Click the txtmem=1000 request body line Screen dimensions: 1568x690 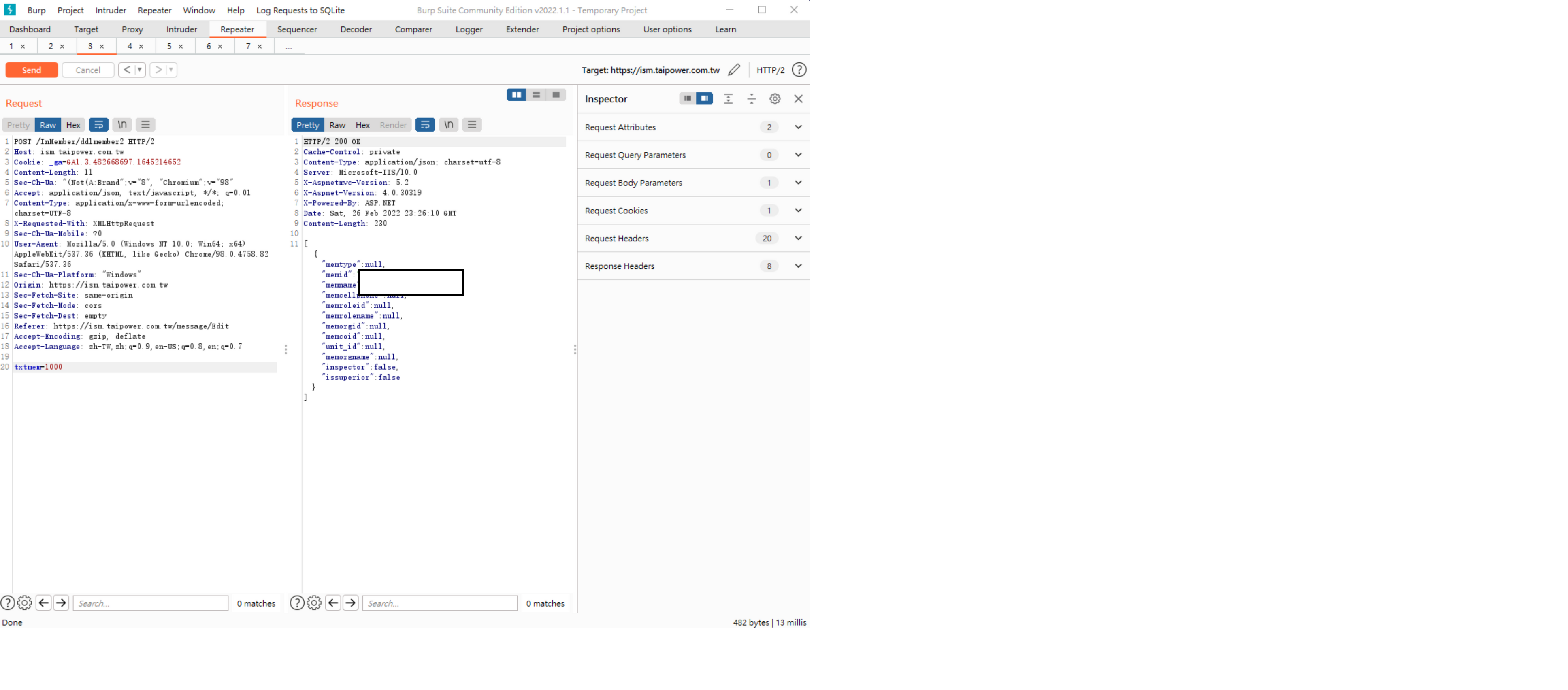(38, 367)
